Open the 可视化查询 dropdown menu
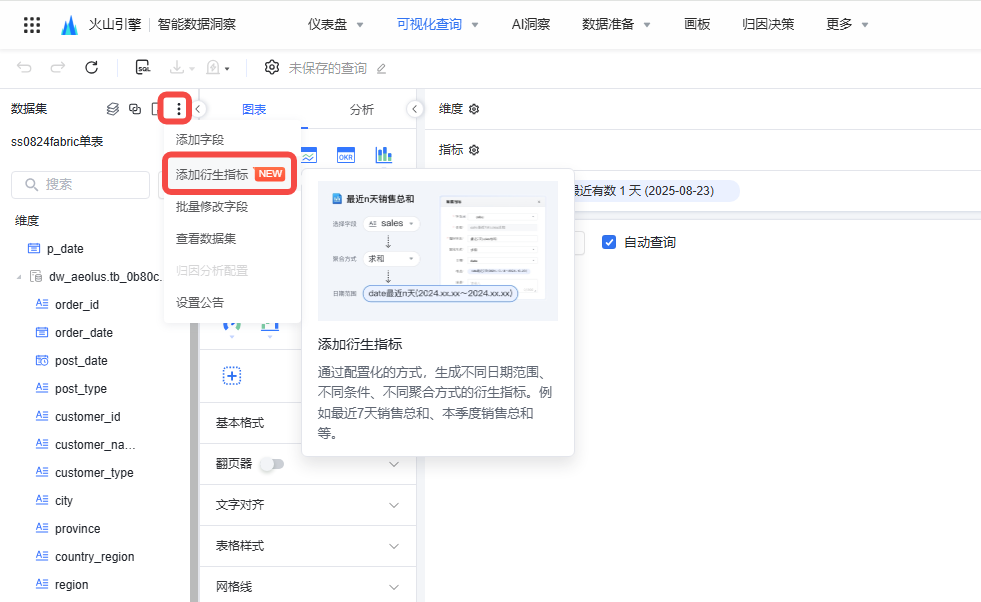This screenshot has width=981, height=602. point(475,25)
